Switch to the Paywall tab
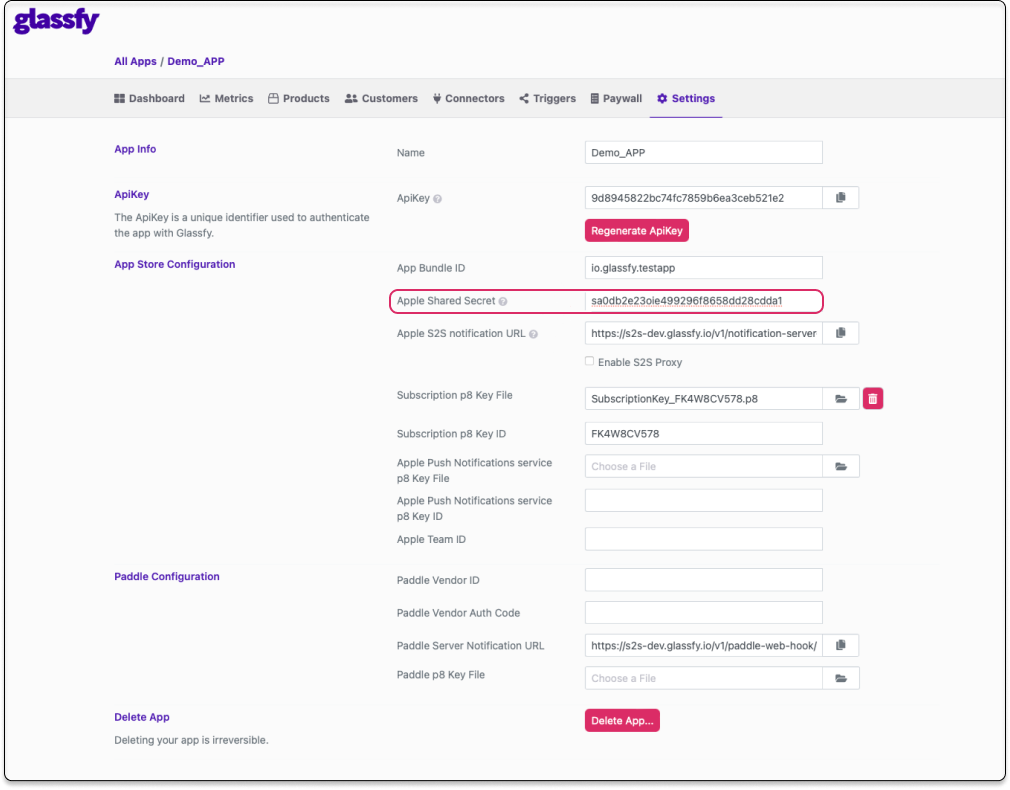Image resolution: width=1010 pixels, height=790 pixels. [x=616, y=99]
